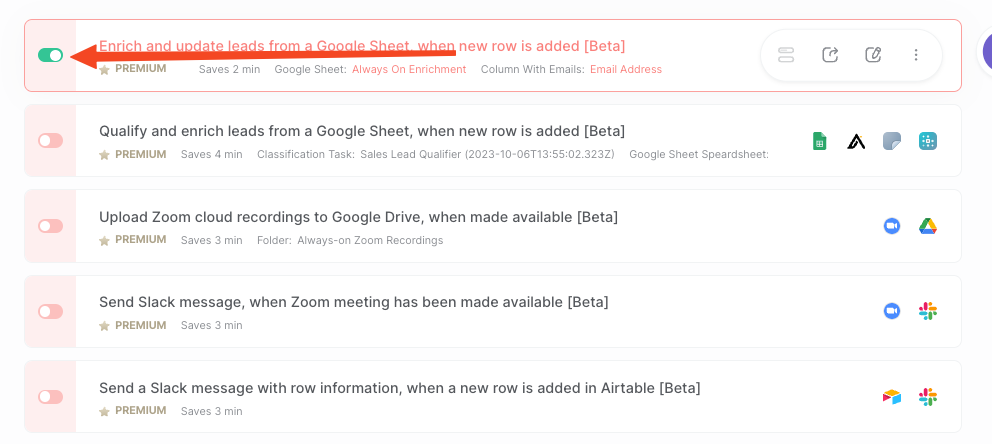Image resolution: width=992 pixels, height=444 pixels.
Task: Click the share icon in first row
Action: tap(830, 55)
